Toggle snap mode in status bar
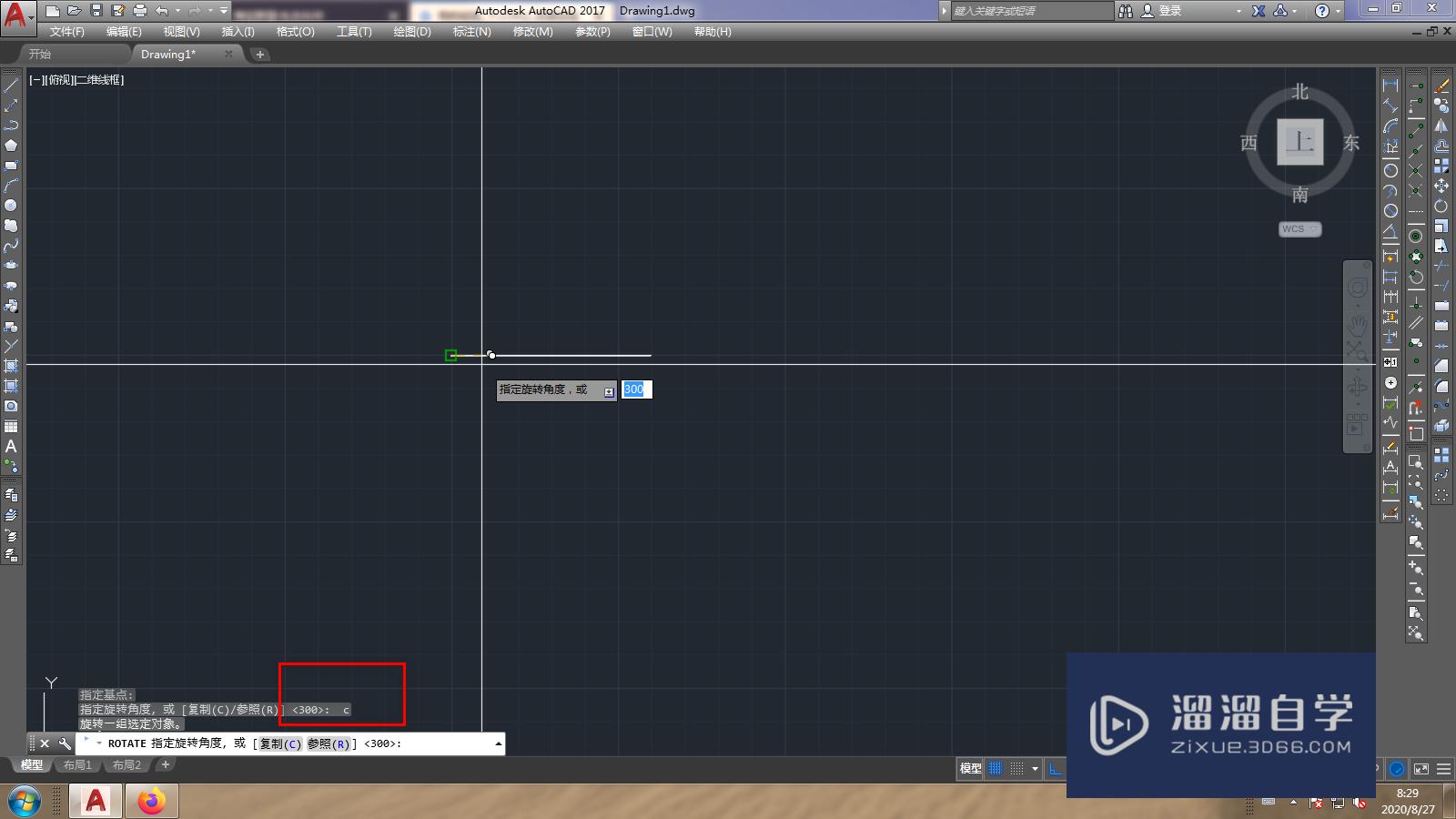This screenshot has height=819, width=1456. click(1016, 769)
